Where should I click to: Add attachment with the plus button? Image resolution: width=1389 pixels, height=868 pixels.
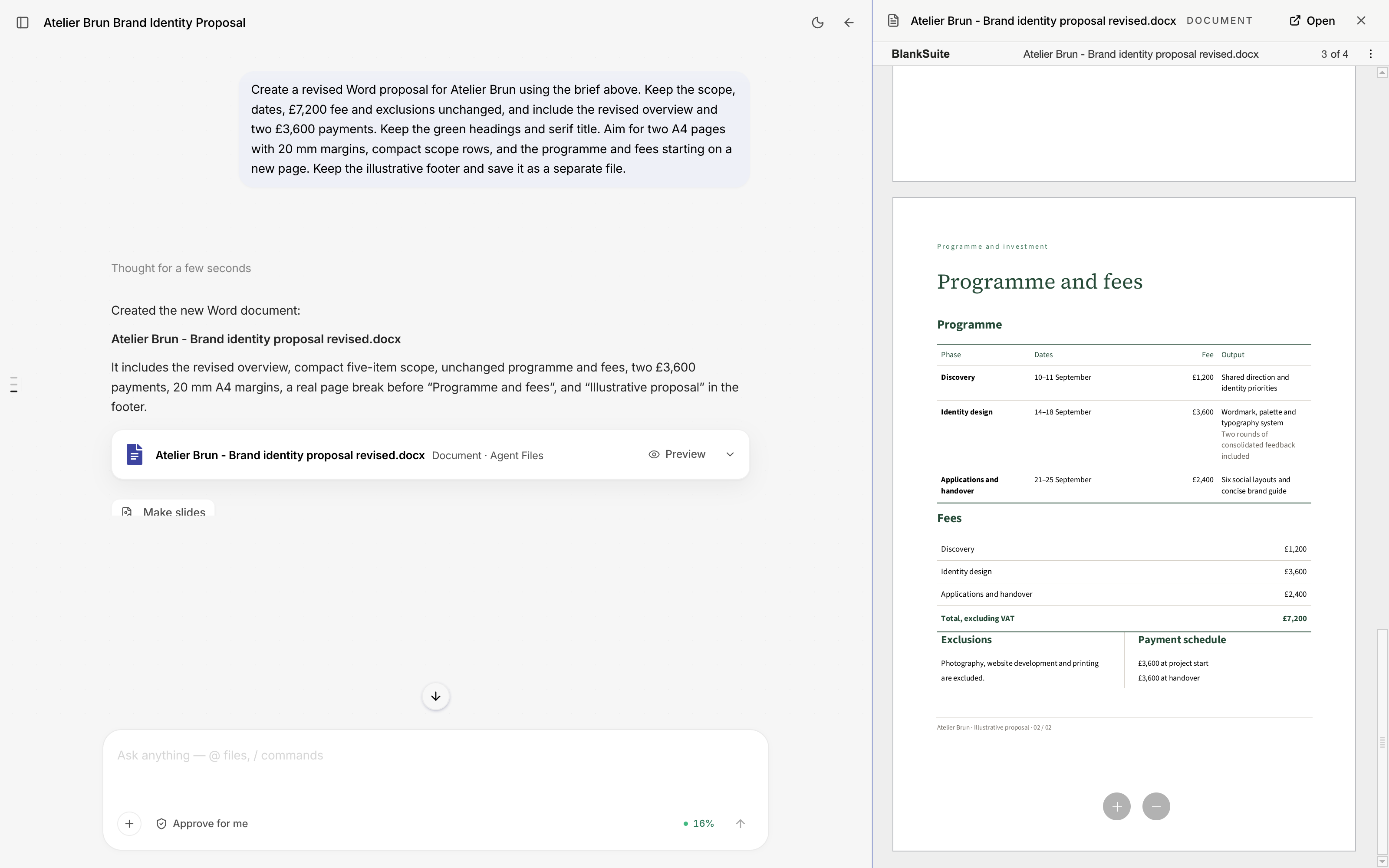129,823
